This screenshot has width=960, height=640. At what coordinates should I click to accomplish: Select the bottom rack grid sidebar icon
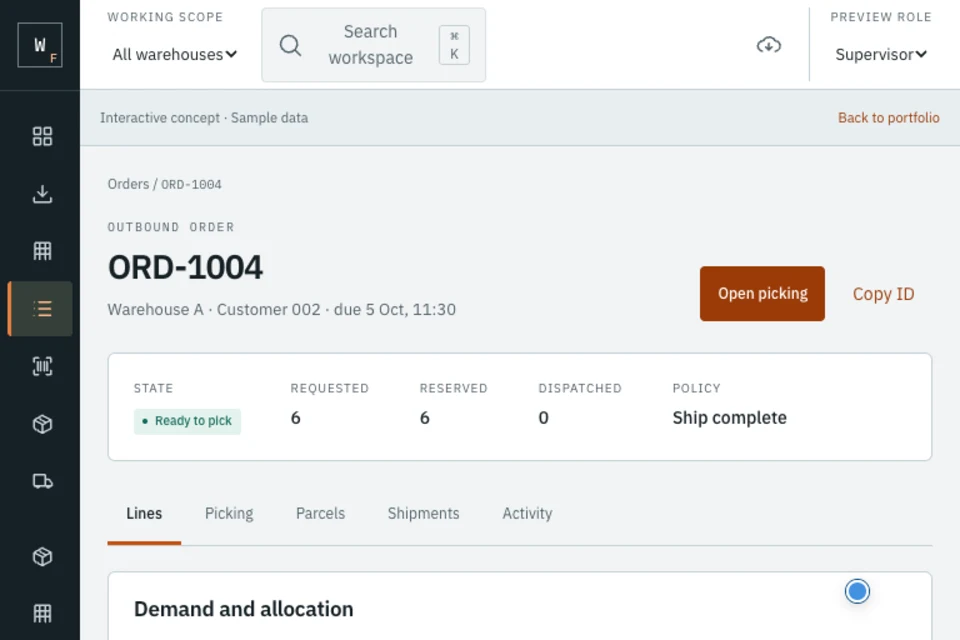[42, 613]
